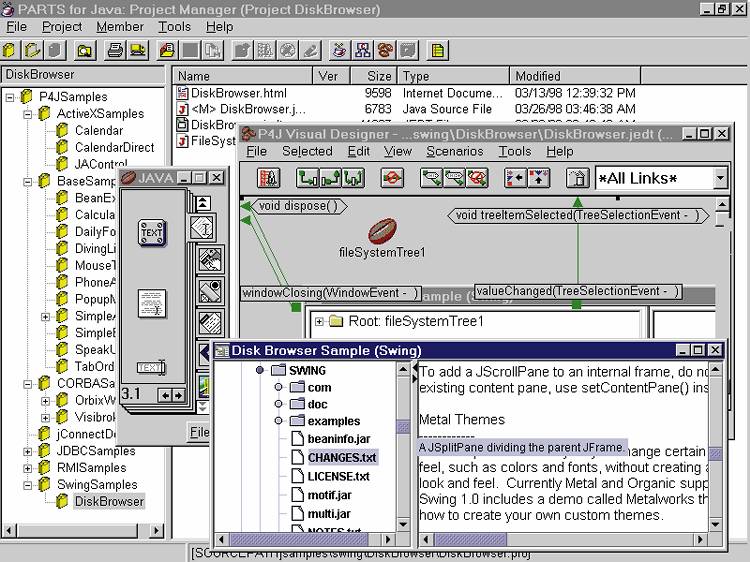This screenshot has width=750, height=562.
Task: Select the Calendar sample in project tree
Action: click(x=99, y=131)
